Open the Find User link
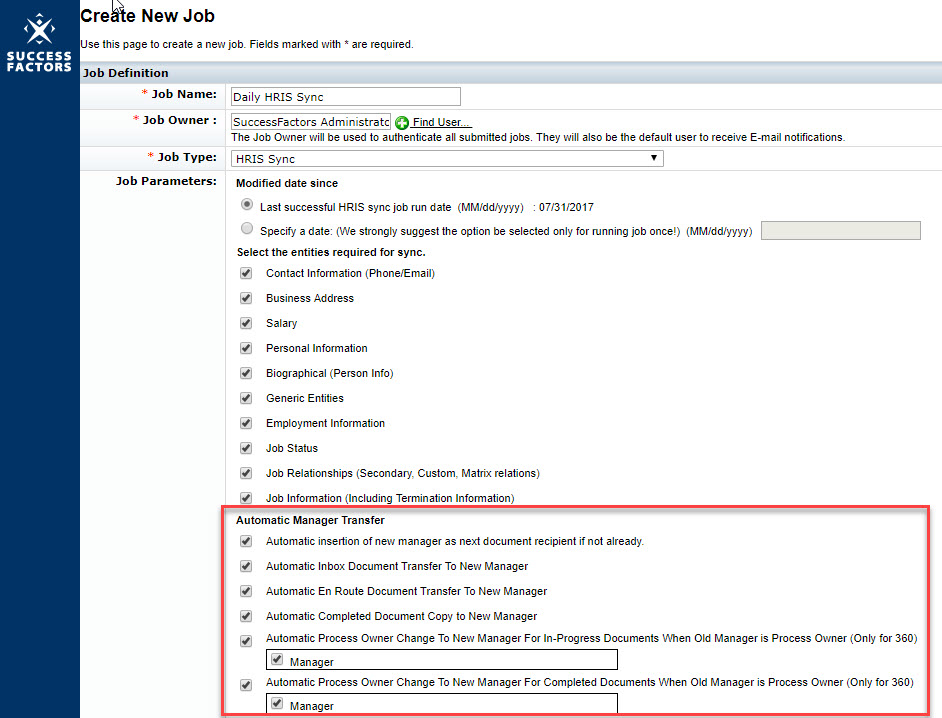942x718 pixels. [x=441, y=122]
